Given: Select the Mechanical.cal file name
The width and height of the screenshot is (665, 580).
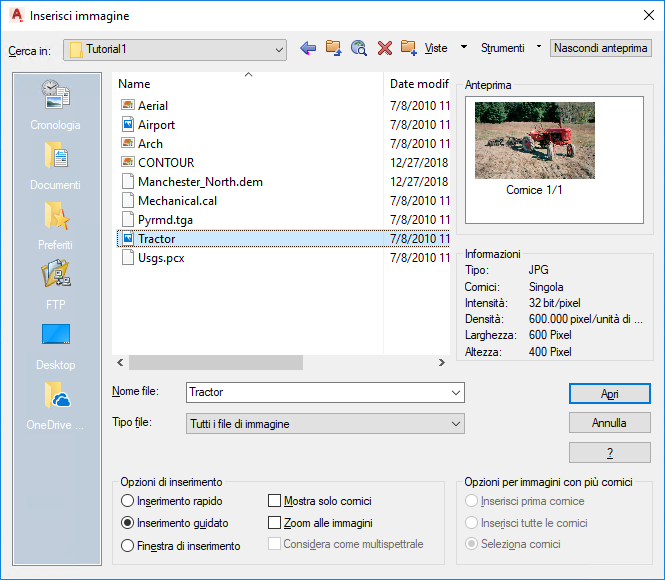Looking at the screenshot, I should pyautogui.click(x=177, y=201).
